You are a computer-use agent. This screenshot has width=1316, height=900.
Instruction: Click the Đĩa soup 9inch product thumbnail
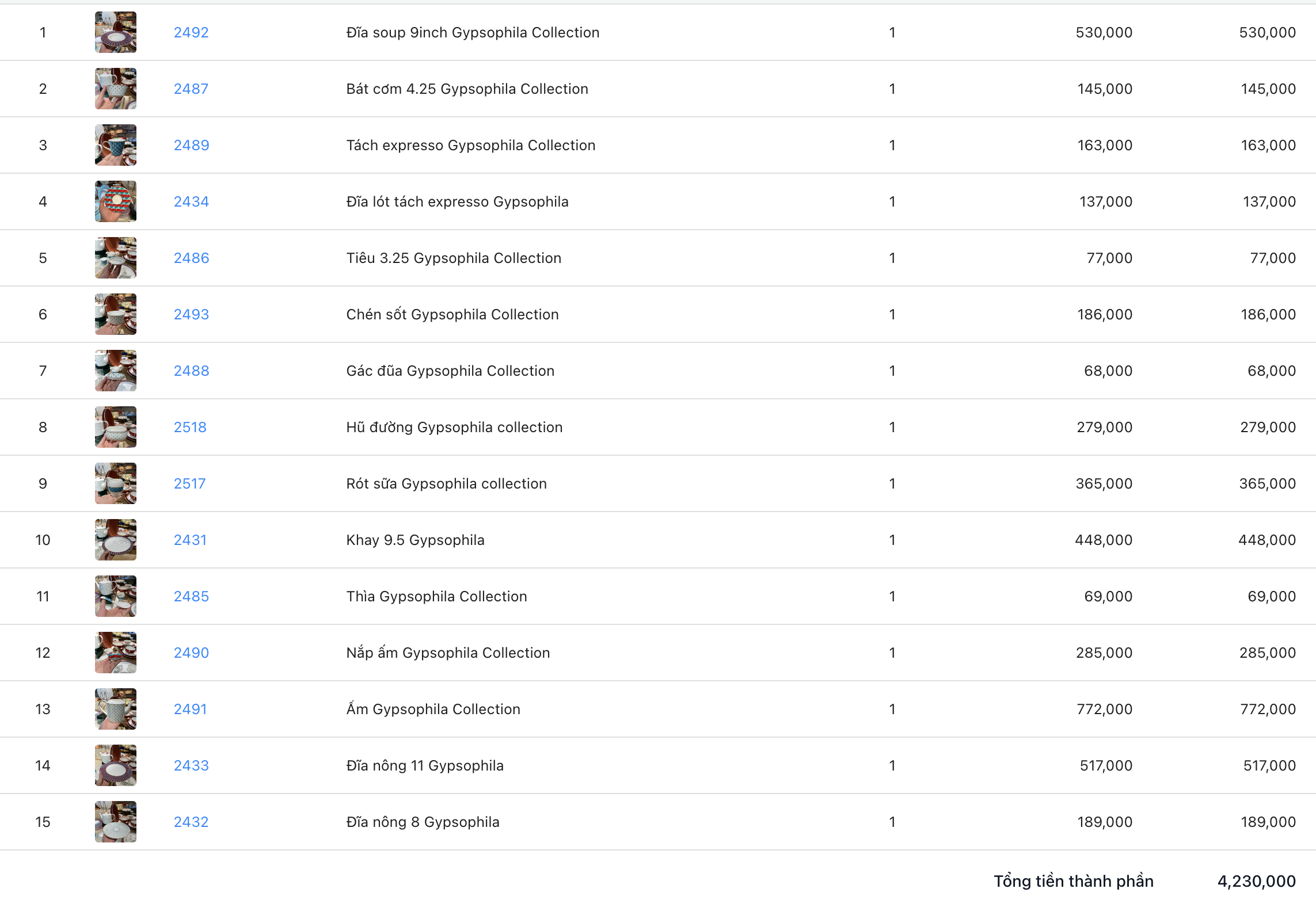[116, 33]
